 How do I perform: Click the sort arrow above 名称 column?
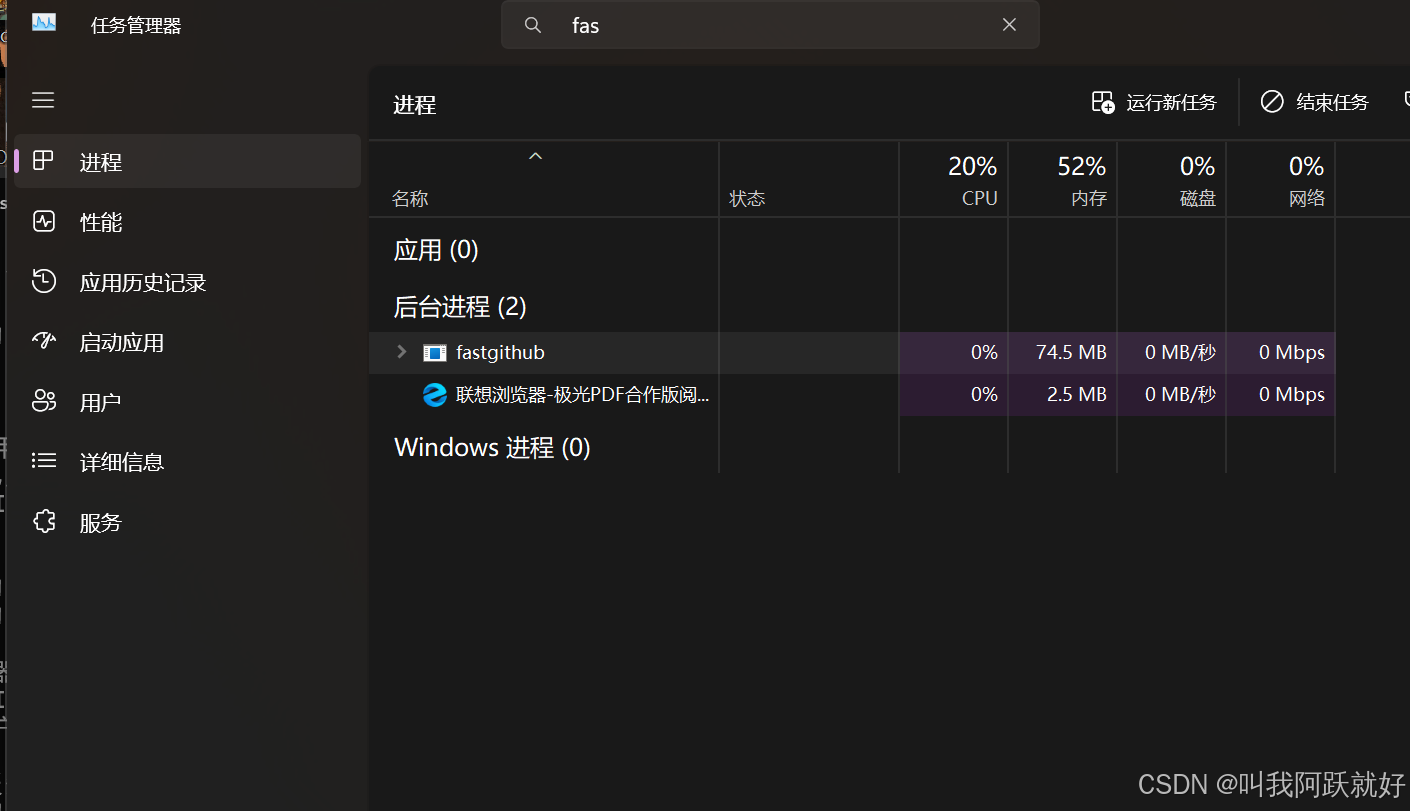[x=535, y=155]
